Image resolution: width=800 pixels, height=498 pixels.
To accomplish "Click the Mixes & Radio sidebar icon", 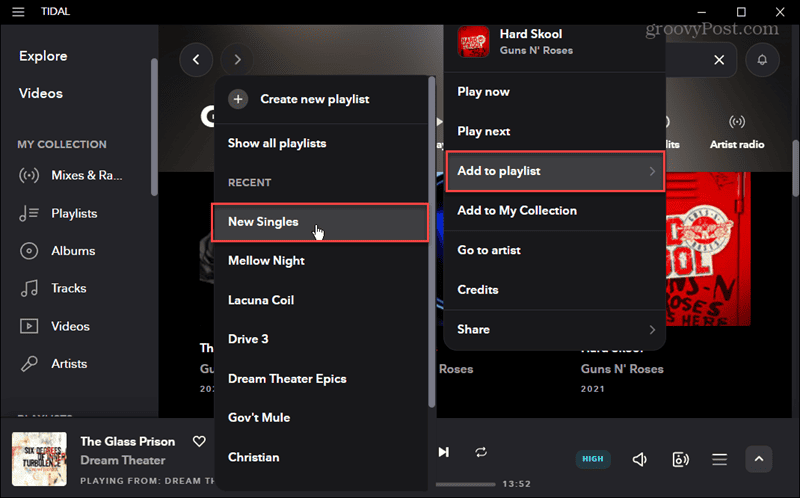I will (x=29, y=176).
